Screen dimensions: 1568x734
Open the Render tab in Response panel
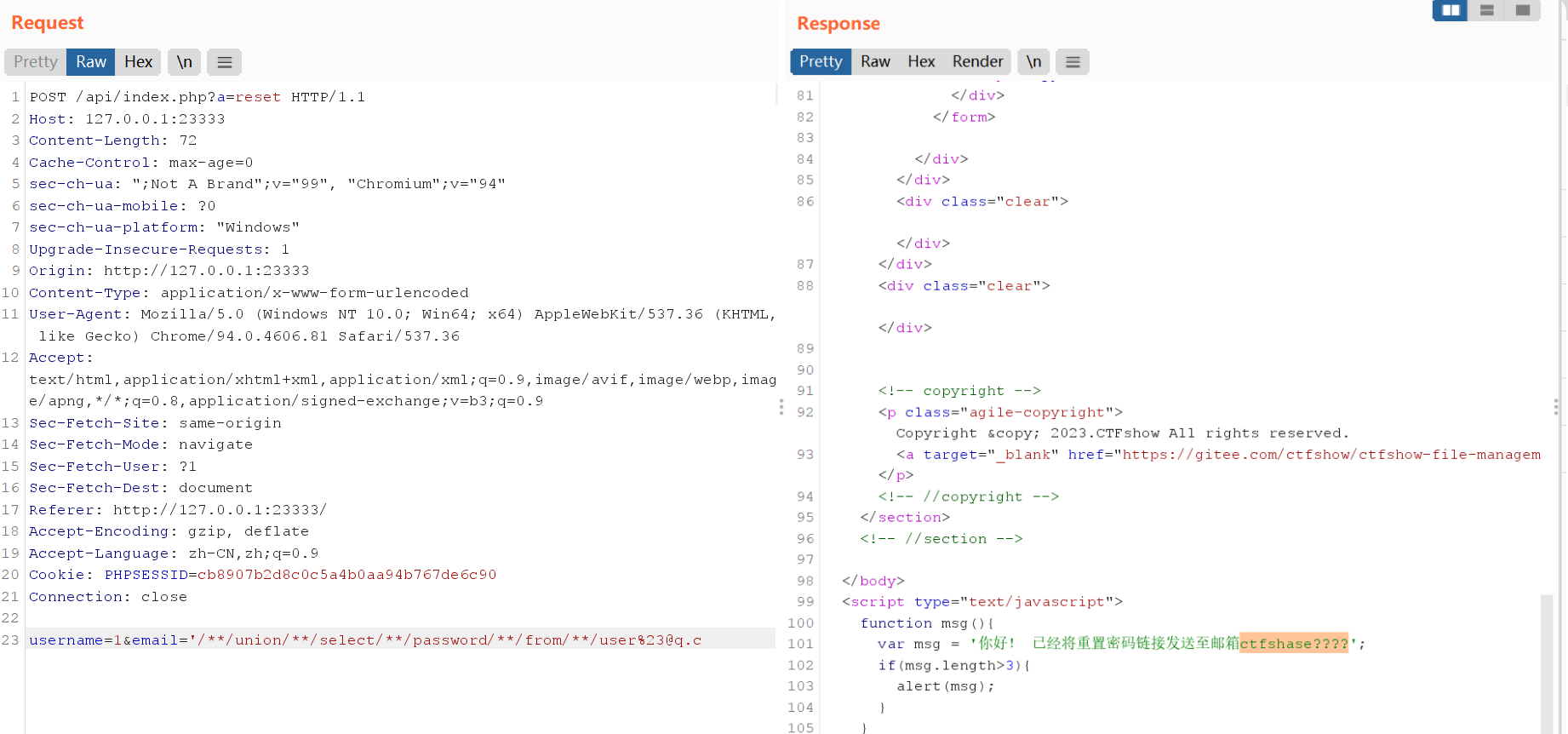(977, 61)
